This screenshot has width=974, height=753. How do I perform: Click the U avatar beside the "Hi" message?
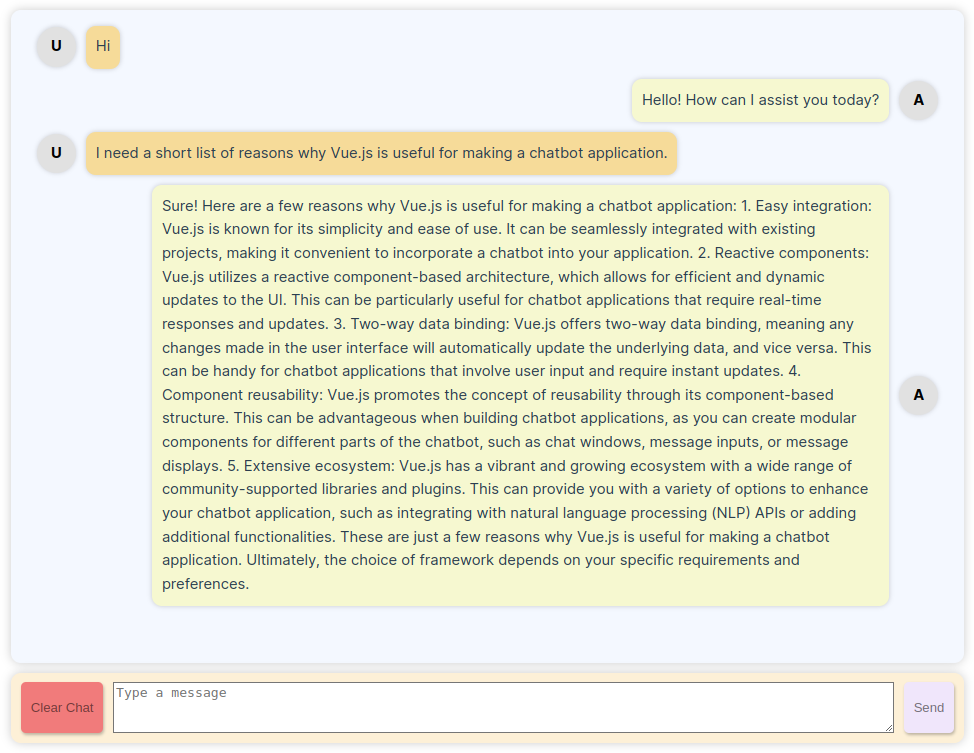click(x=56, y=46)
